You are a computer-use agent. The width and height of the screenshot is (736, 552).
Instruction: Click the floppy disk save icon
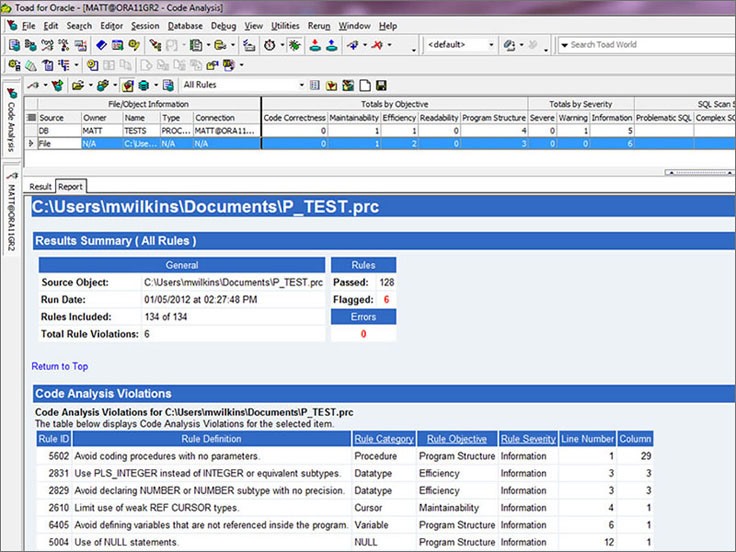381,85
